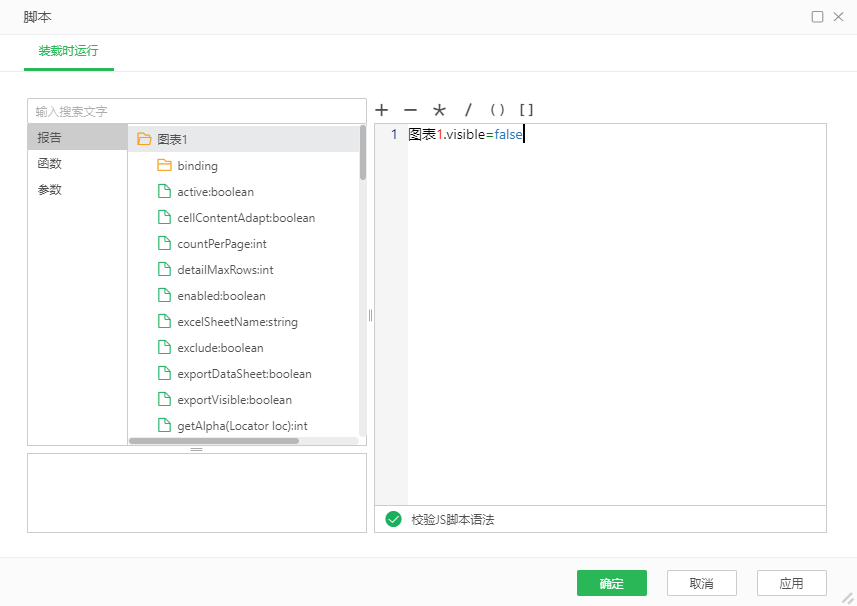Collapse the 图表1 folder node

coord(144,139)
